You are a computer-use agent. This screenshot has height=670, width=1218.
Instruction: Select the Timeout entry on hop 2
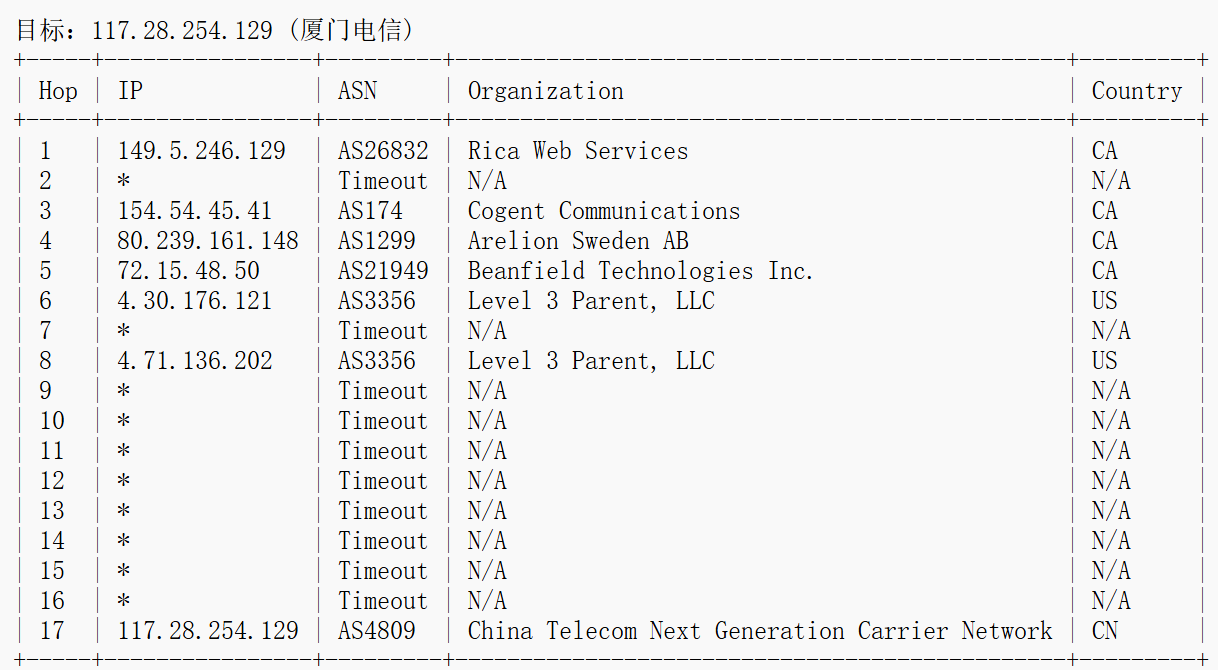pyautogui.click(x=383, y=181)
